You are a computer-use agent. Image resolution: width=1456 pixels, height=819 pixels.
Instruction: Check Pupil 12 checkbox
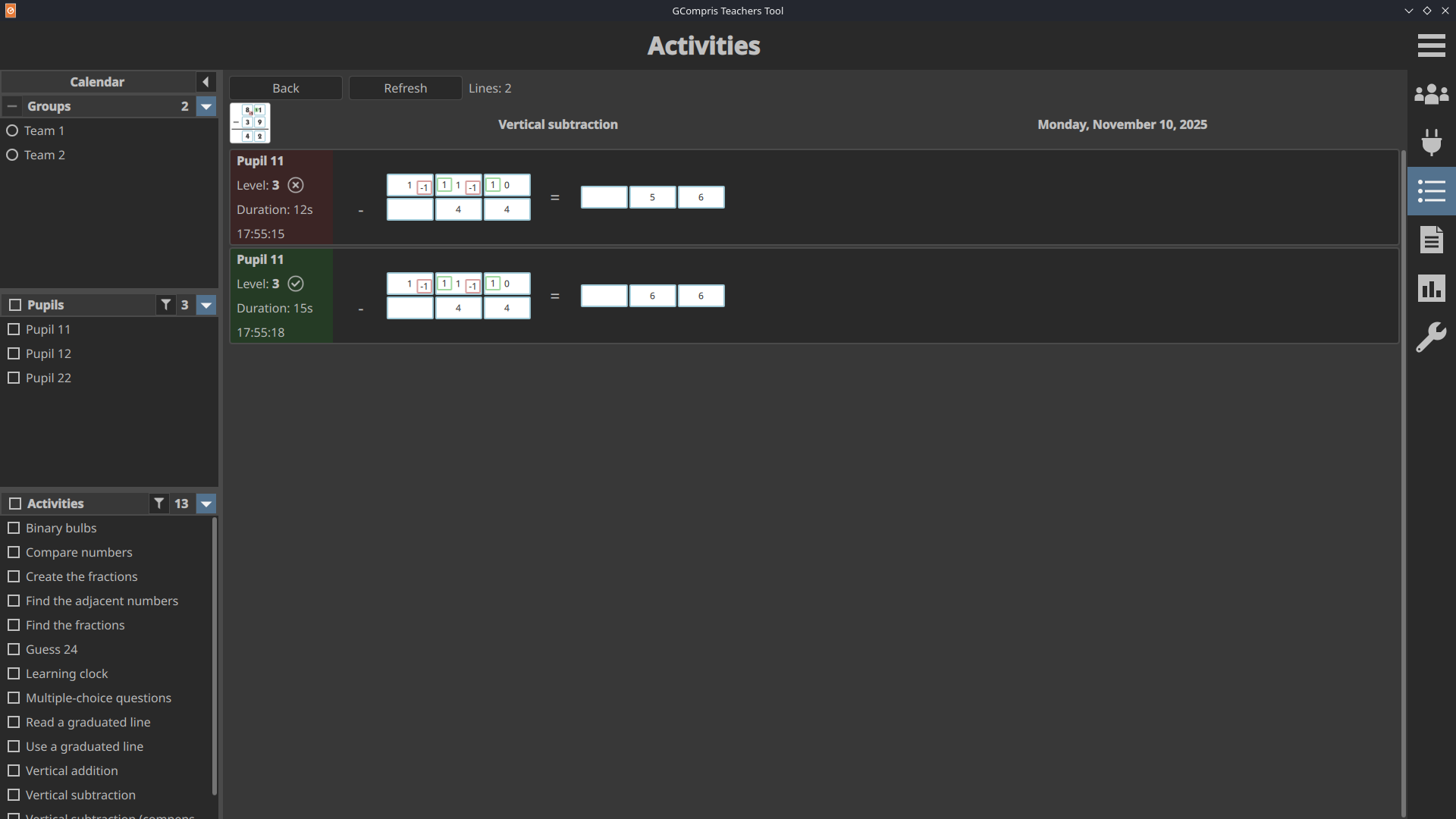tap(14, 353)
